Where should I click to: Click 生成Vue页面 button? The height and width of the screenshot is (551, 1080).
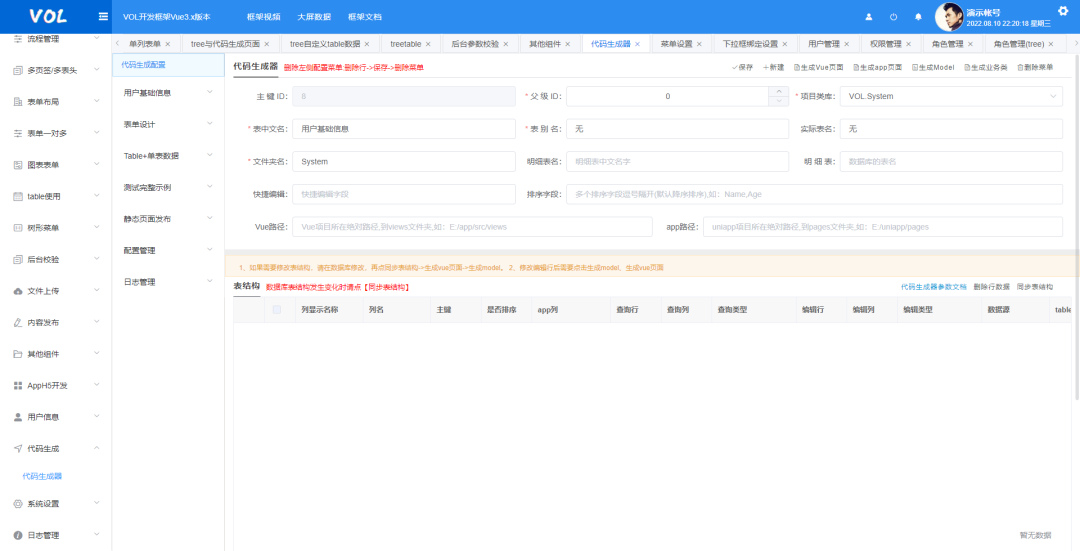coord(818,67)
